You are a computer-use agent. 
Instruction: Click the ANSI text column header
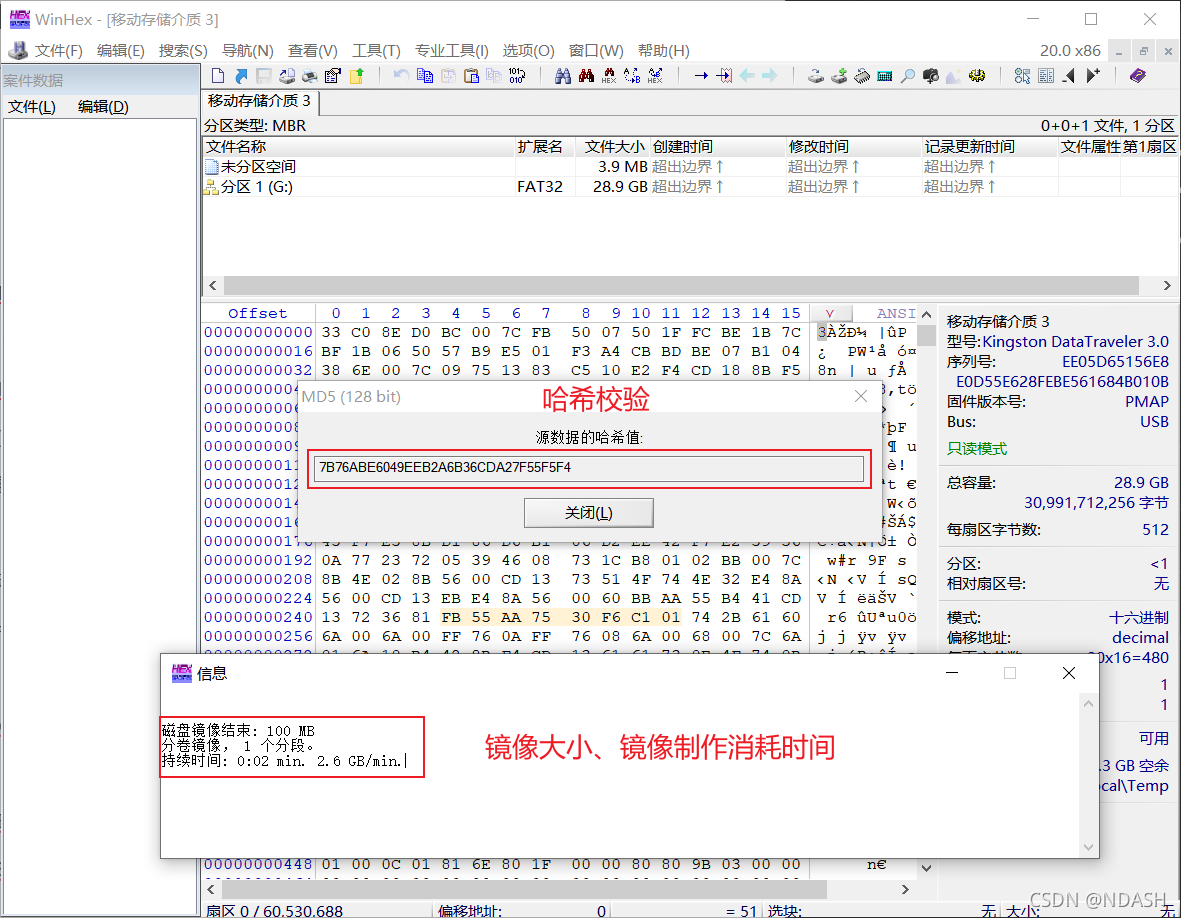click(896, 313)
